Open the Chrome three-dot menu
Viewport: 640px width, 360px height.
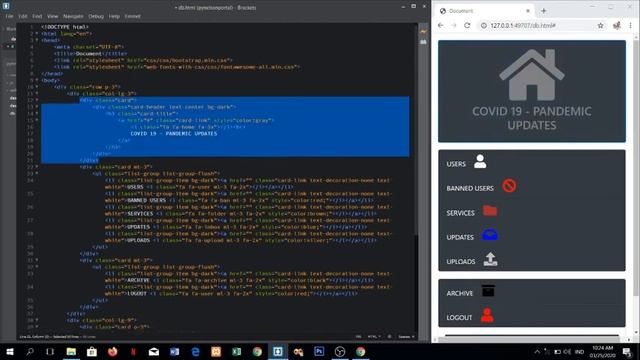tap(630, 25)
